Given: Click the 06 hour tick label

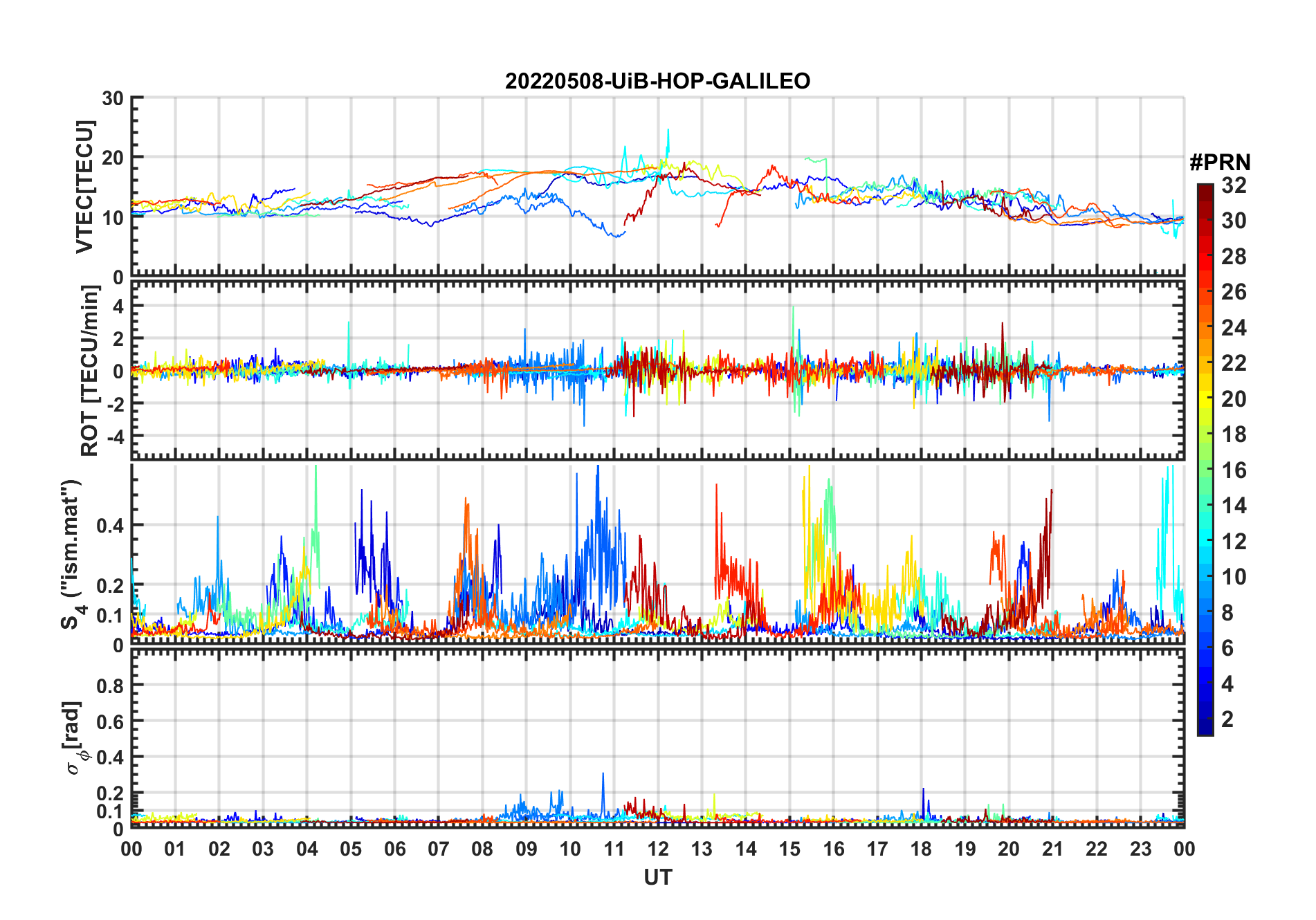Looking at the screenshot, I should [x=394, y=849].
